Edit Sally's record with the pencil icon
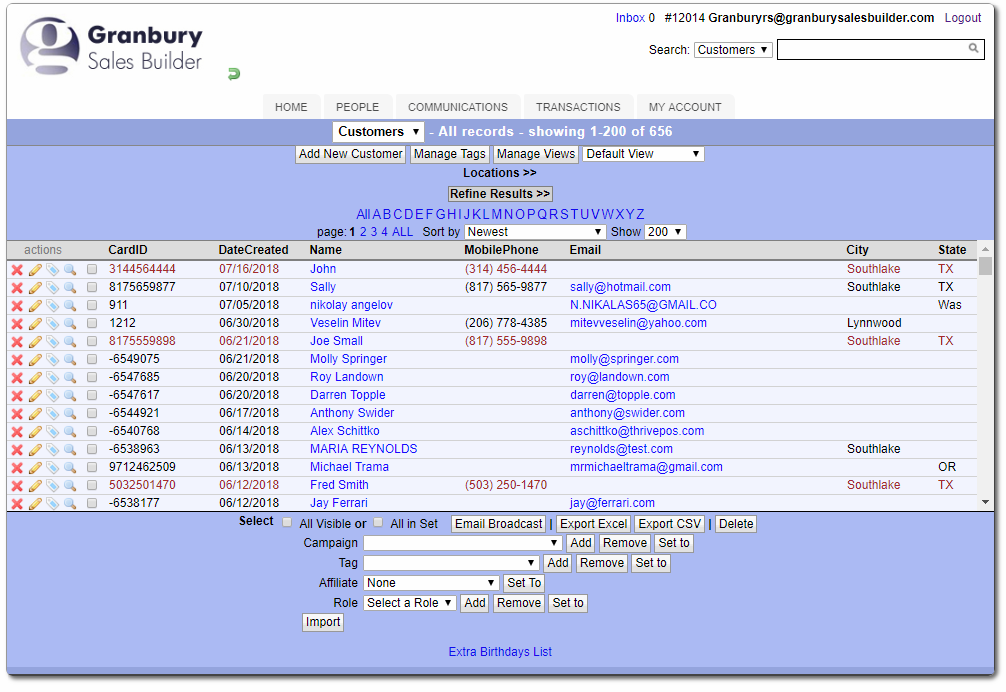Screen dimensions: 1006x692 pos(35,287)
